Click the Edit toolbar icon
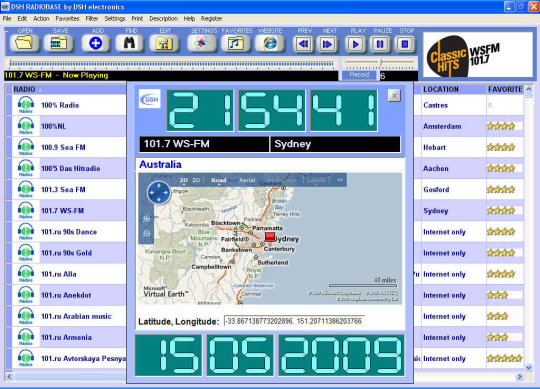The height and width of the screenshot is (389, 540). tap(164, 43)
